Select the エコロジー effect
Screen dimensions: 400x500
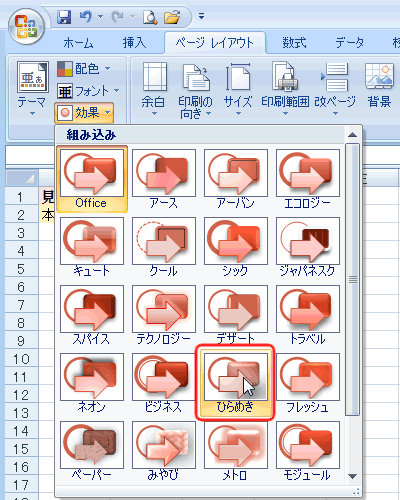point(308,179)
